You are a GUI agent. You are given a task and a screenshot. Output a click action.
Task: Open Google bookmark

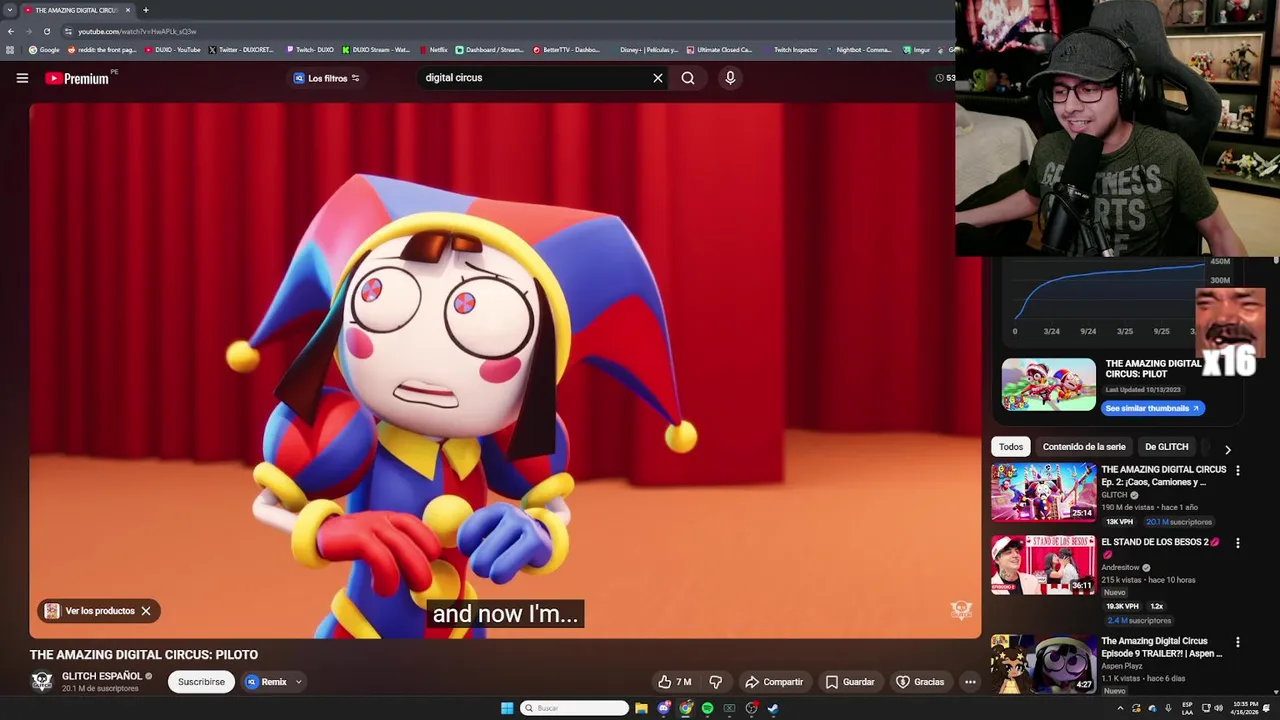45,50
